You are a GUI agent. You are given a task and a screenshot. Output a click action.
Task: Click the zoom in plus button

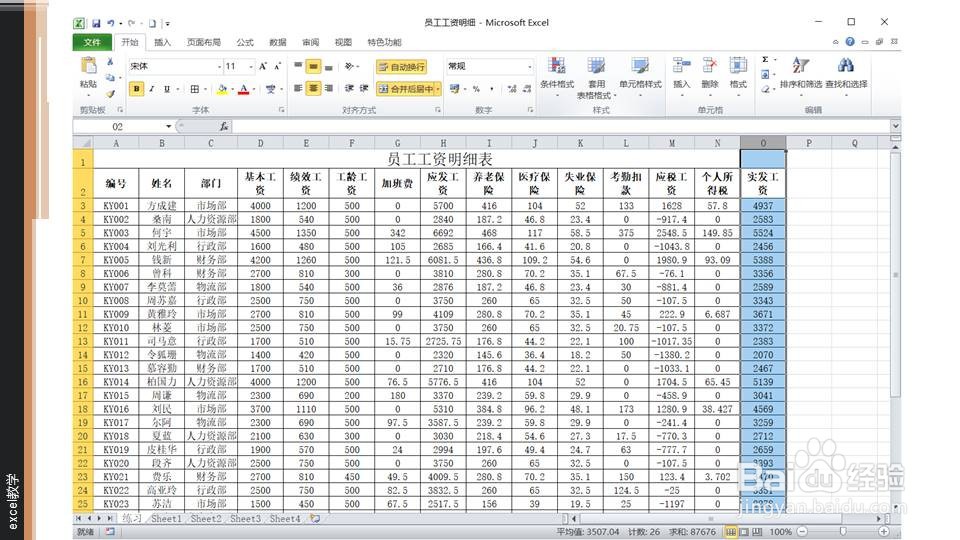(x=883, y=532)
